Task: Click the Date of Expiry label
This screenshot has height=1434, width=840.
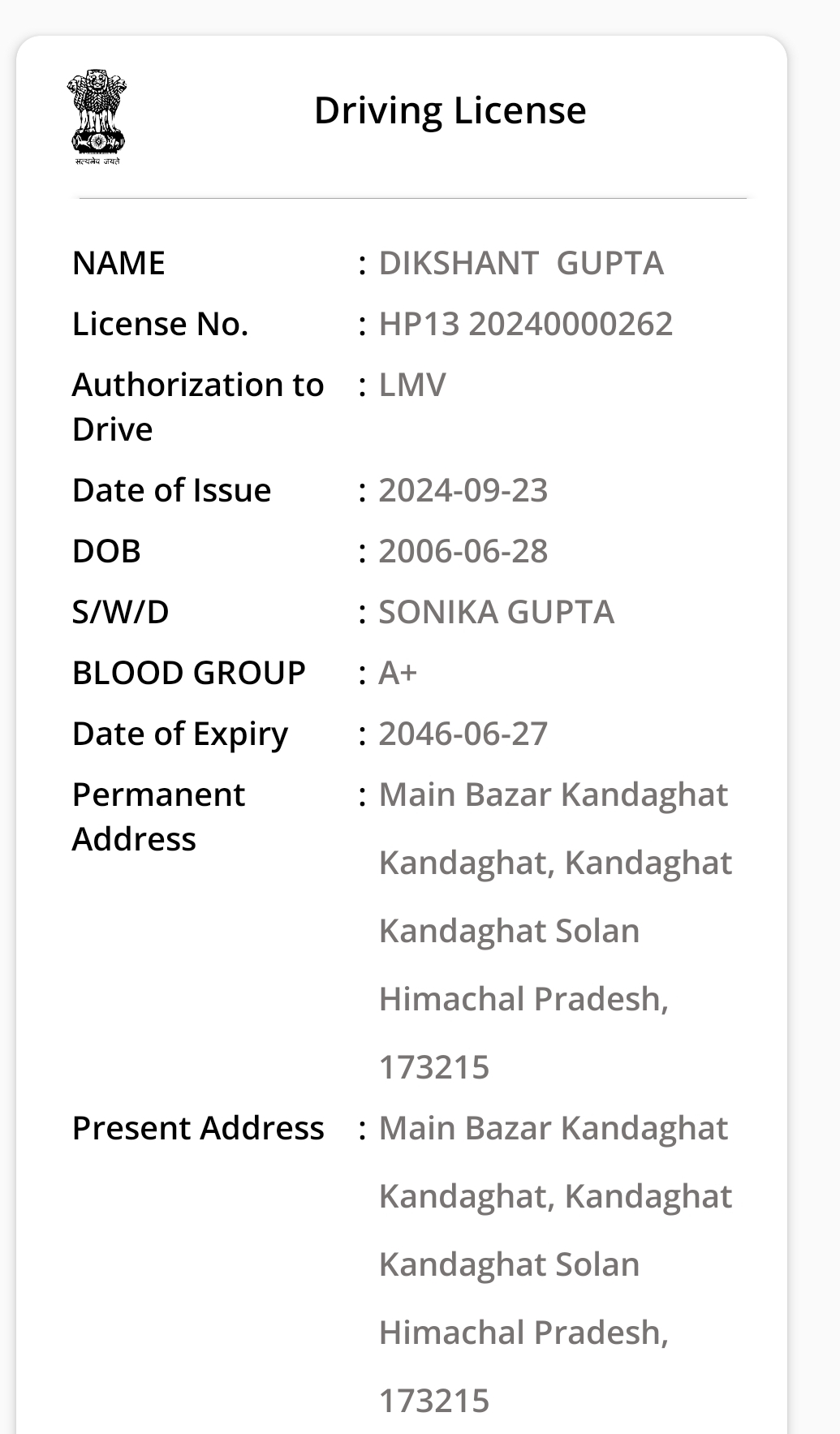Action: pos(179,734)
